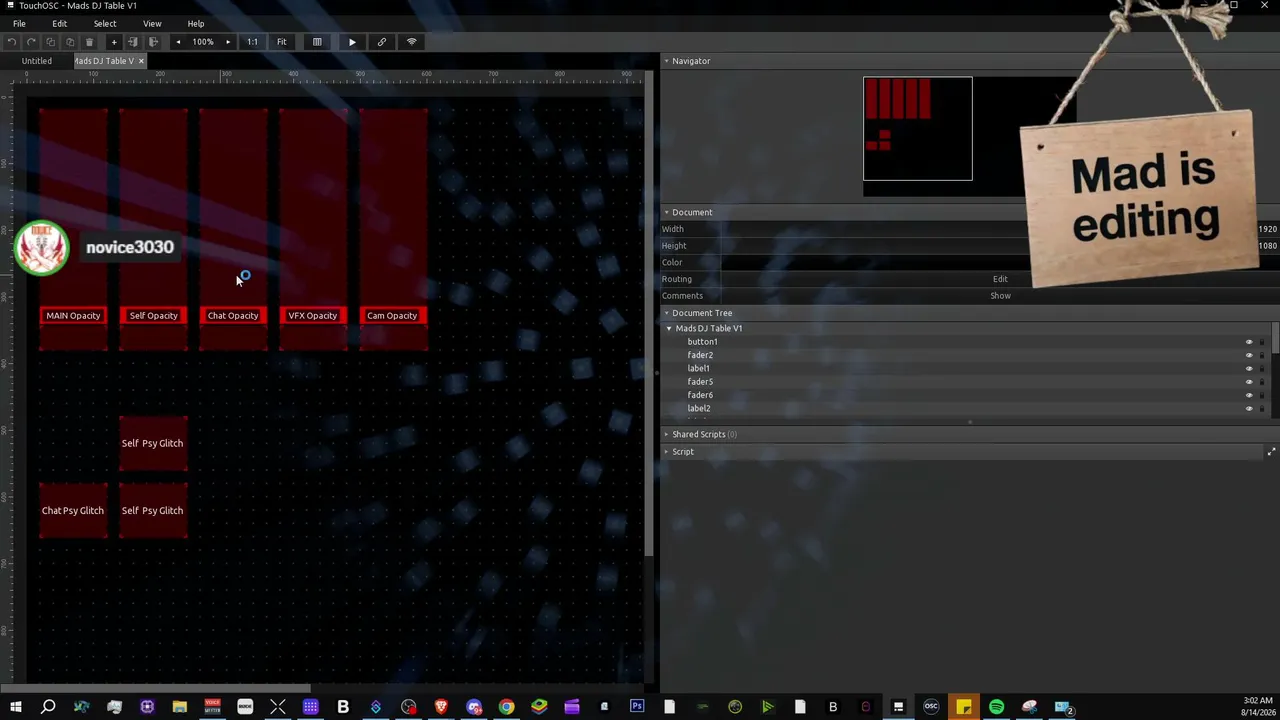Image resolution: width=1280 pixels, height=720 pixels.
Task: Select button1 in the Document Tree
Action: pos(702,342)
